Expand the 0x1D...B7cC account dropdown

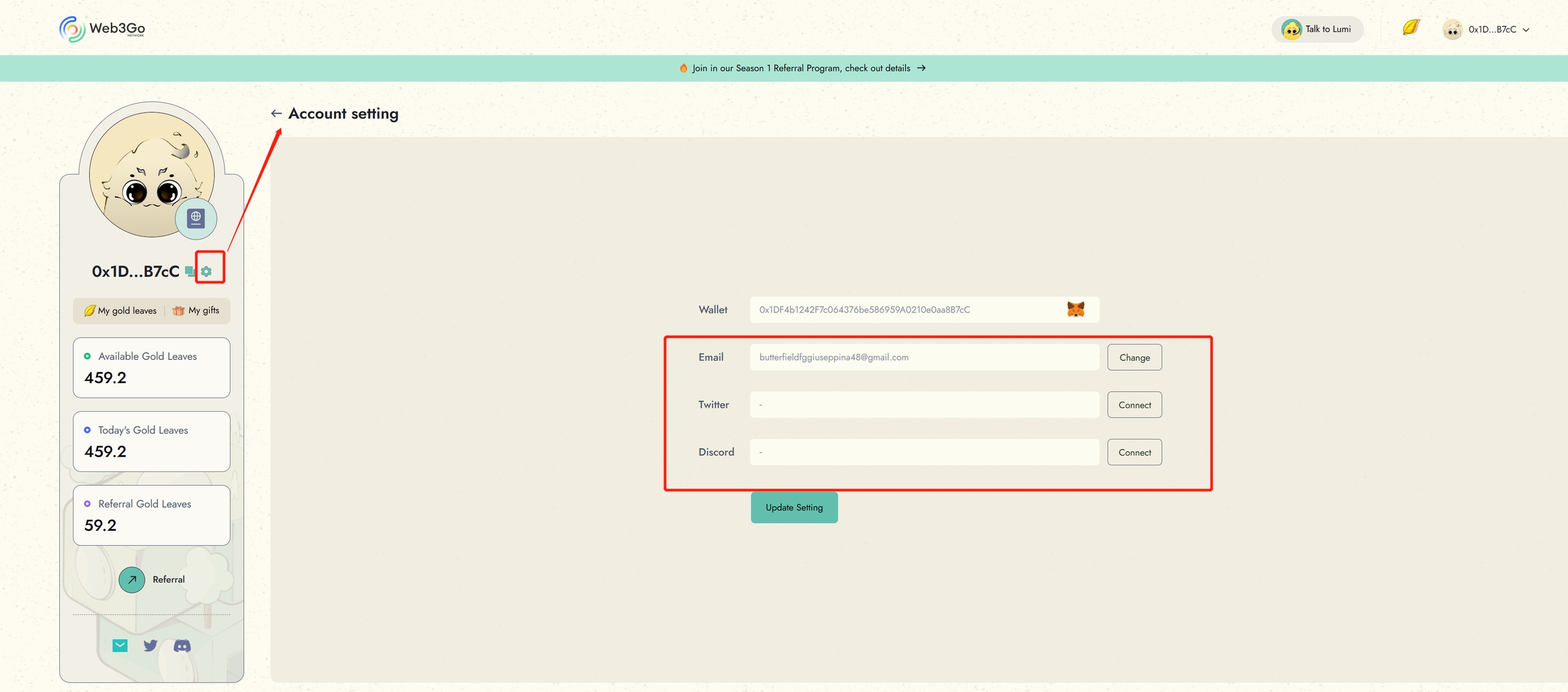click(x=1486, y=29)
